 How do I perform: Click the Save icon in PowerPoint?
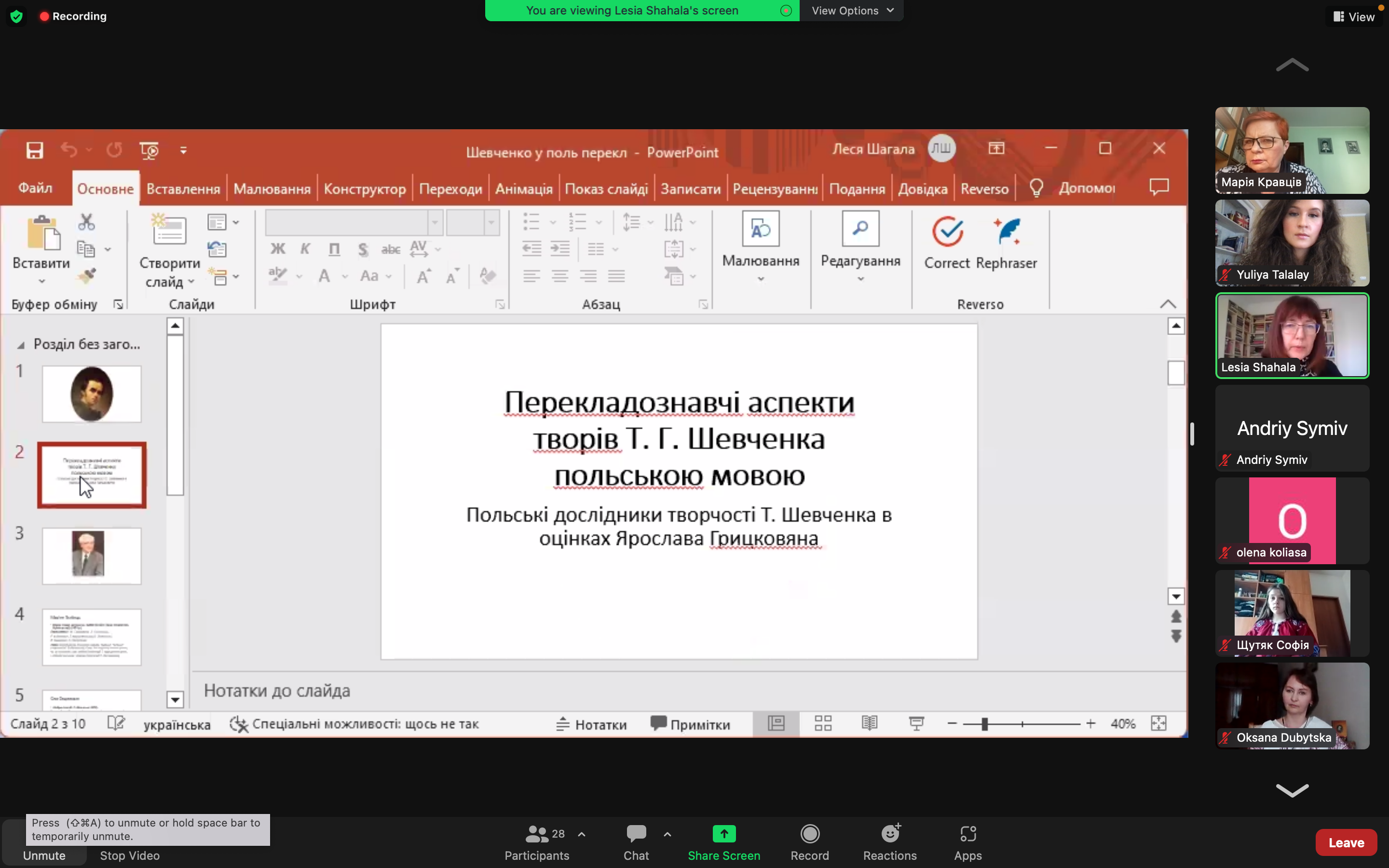point(35,150)
